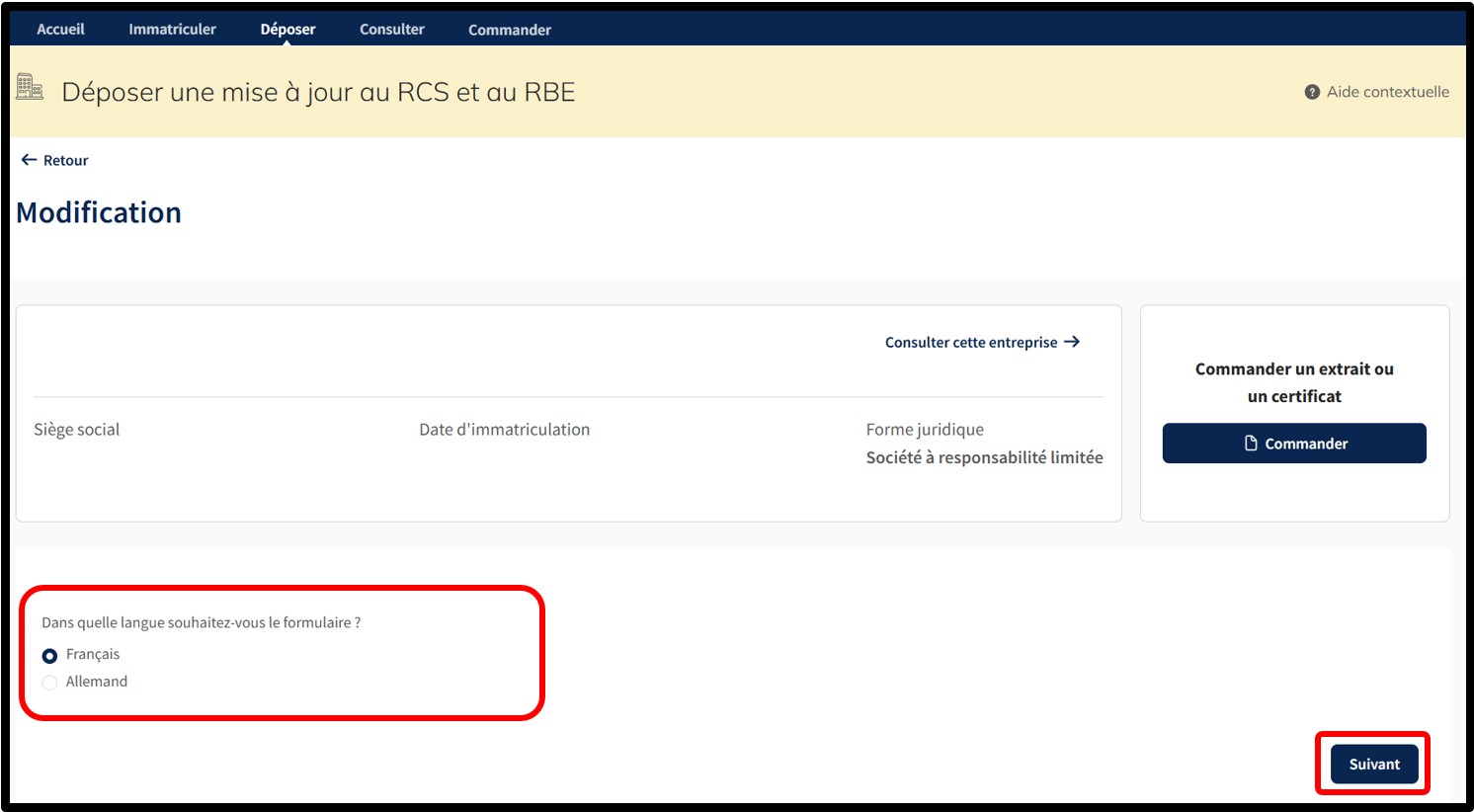
Task: Open the Accueil menu item
Action: coord(60,29)
